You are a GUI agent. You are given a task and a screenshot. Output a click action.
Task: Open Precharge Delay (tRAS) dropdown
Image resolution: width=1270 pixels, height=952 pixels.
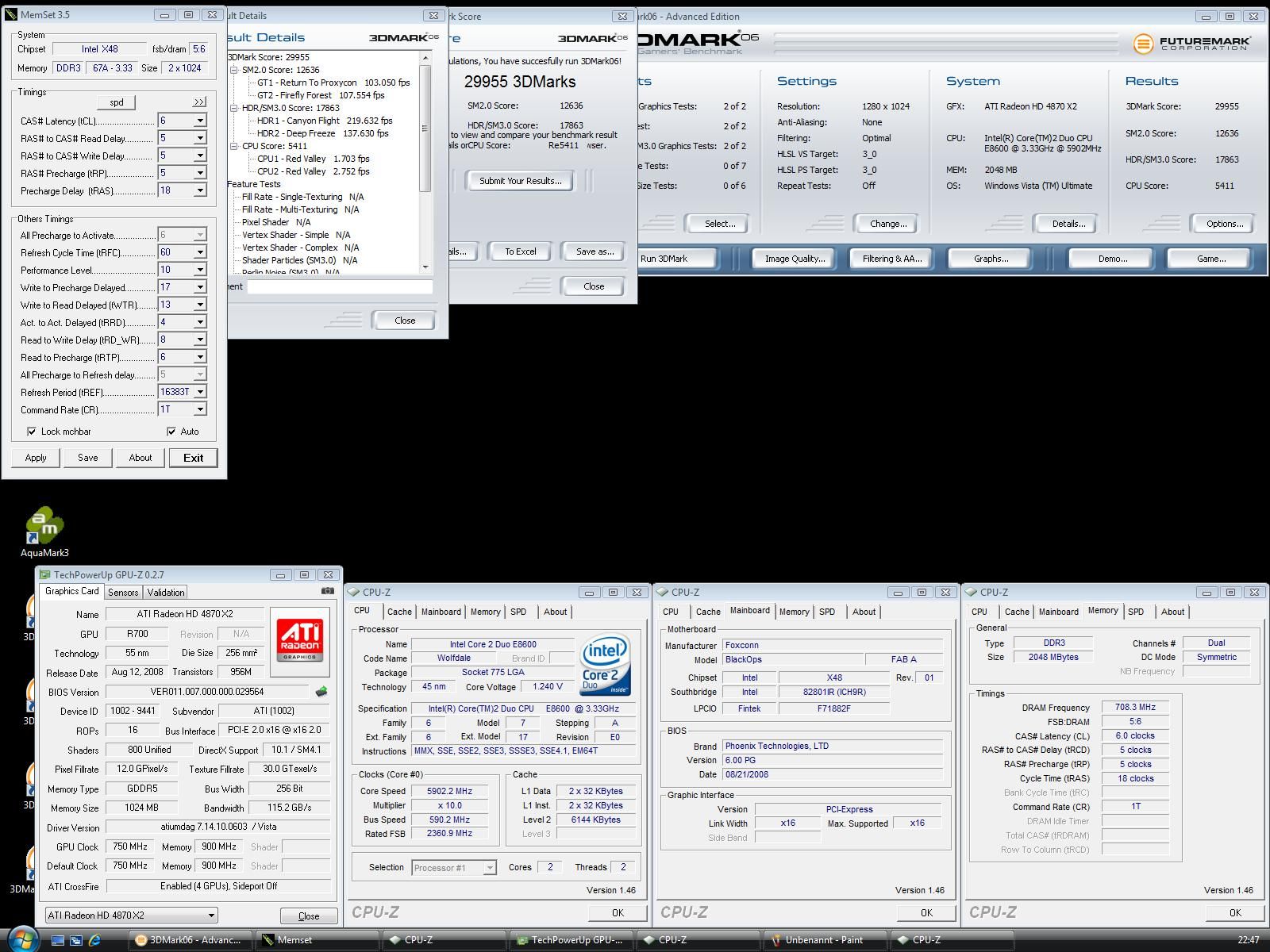click(200, 190)
